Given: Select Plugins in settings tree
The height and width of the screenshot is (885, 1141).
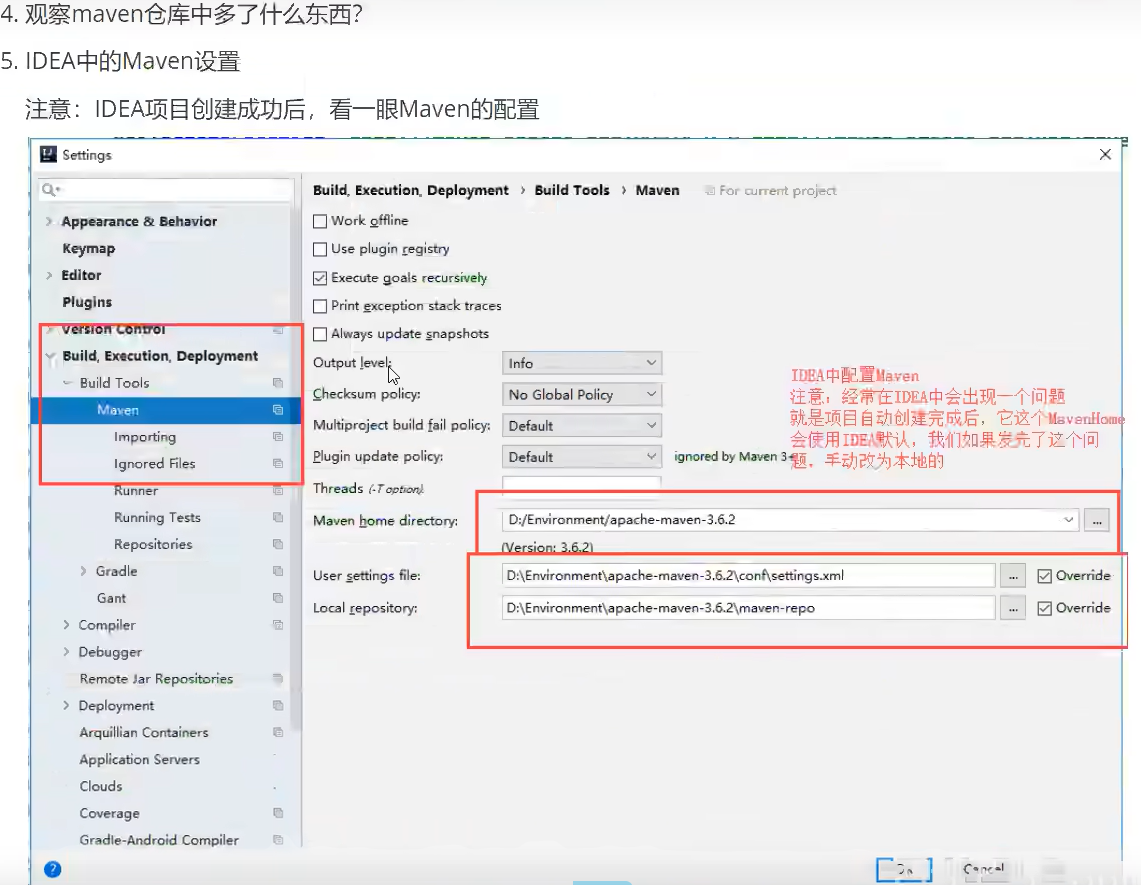Looking at the screenshot, I should pos(87,302).
